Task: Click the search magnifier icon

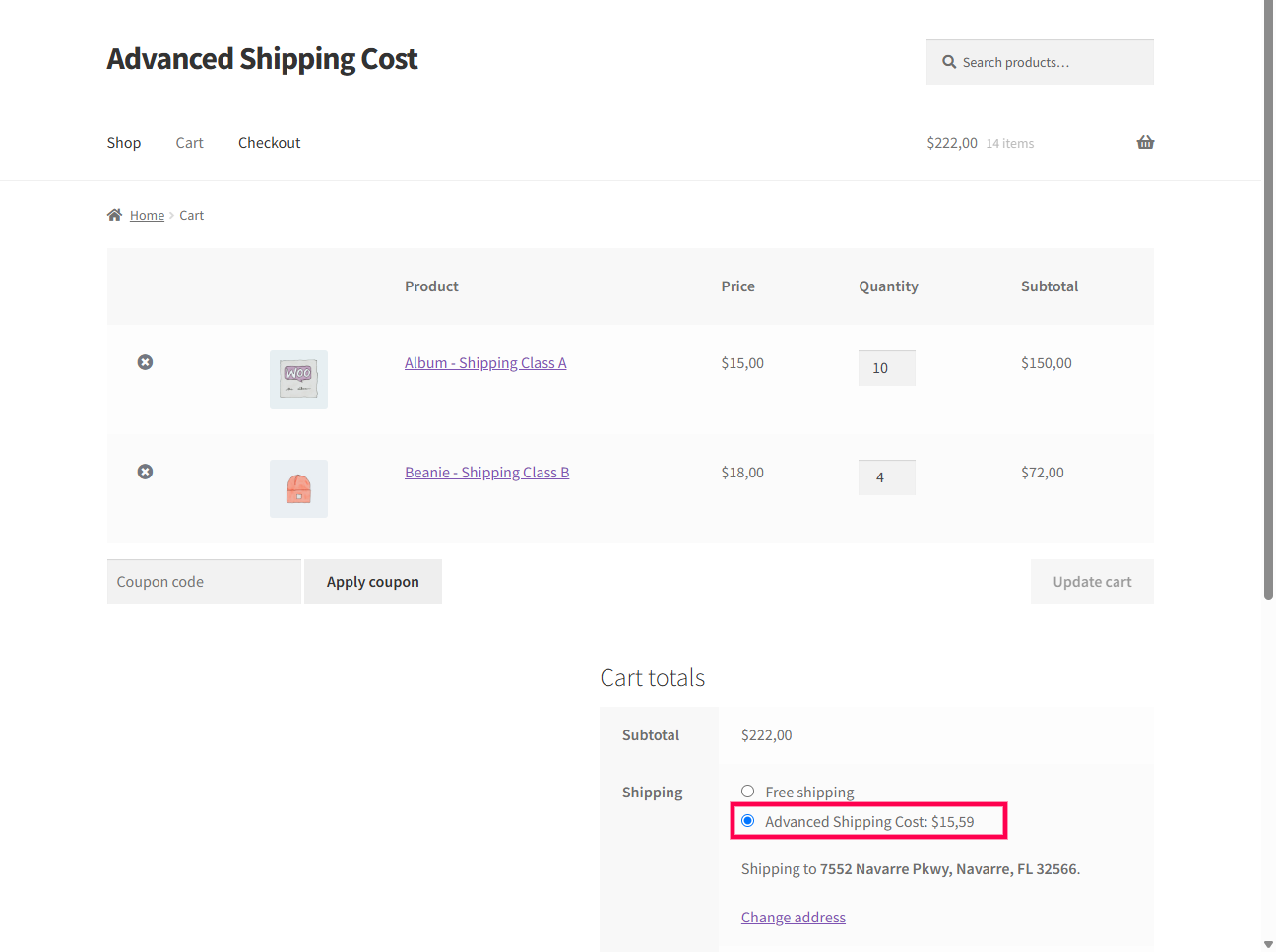Action: [948, 61]
